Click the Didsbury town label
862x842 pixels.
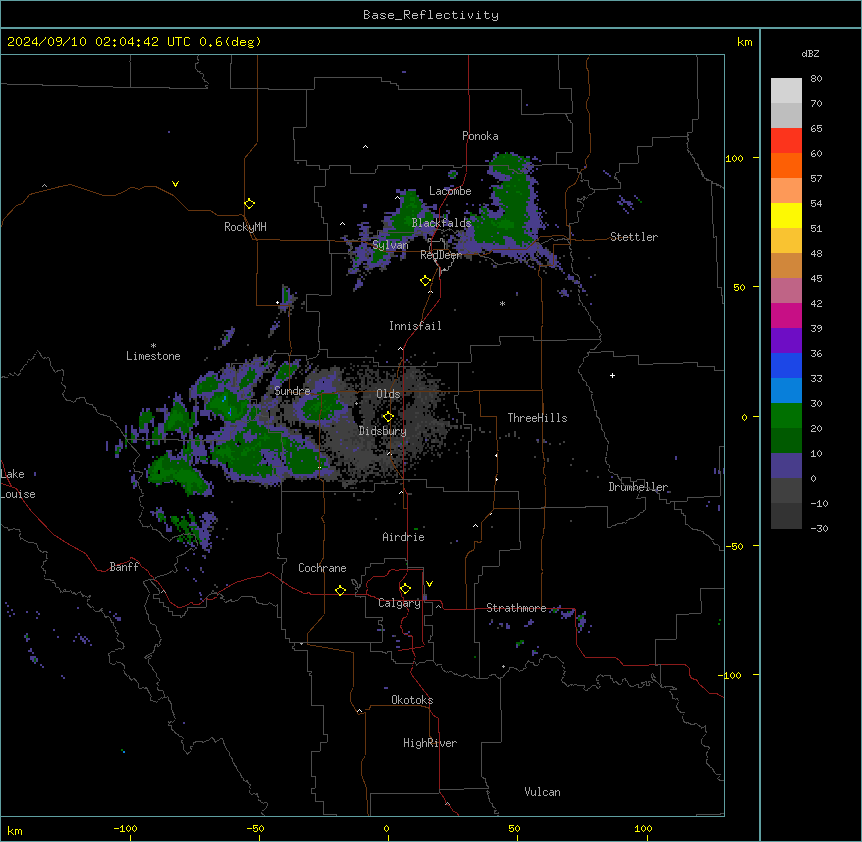click(x=383, y=431)
